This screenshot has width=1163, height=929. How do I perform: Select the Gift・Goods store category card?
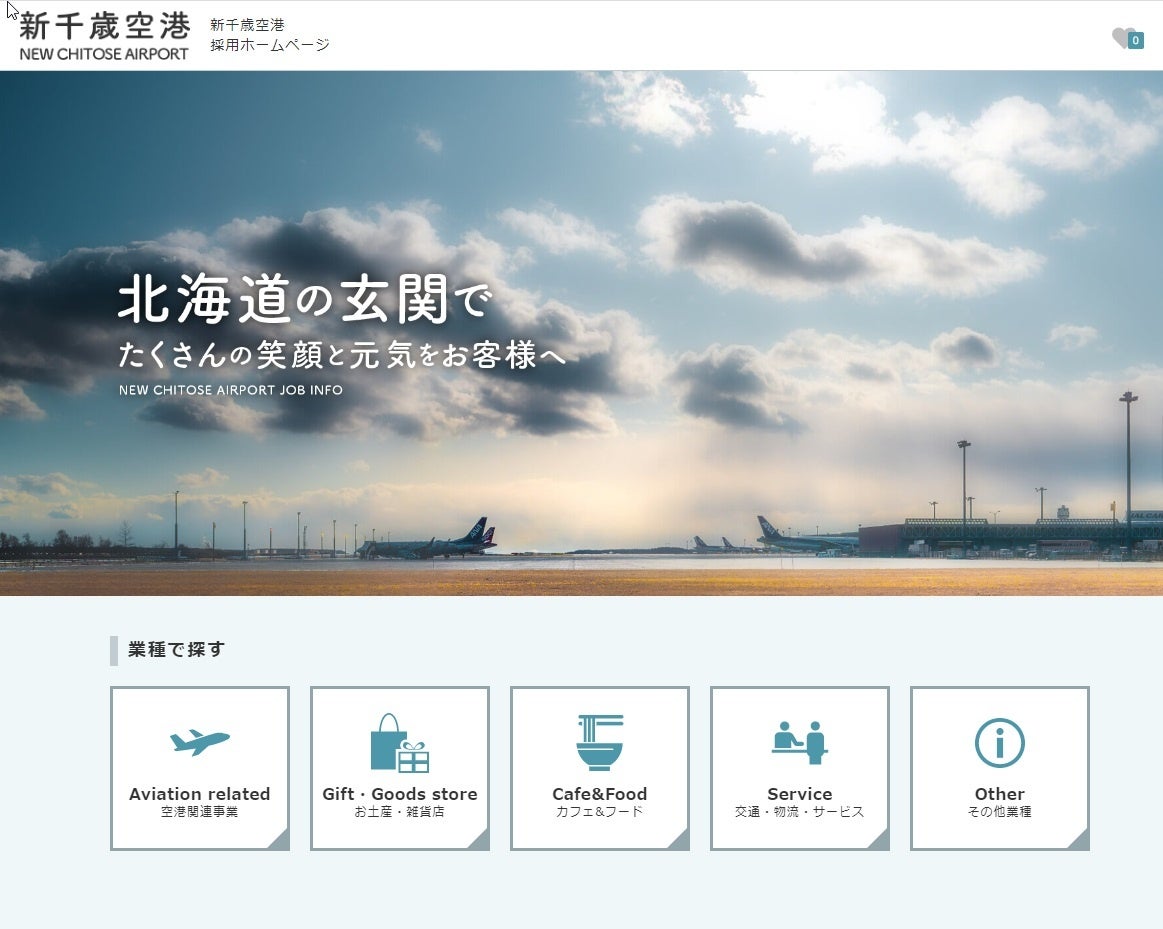(x=399, y=767)
